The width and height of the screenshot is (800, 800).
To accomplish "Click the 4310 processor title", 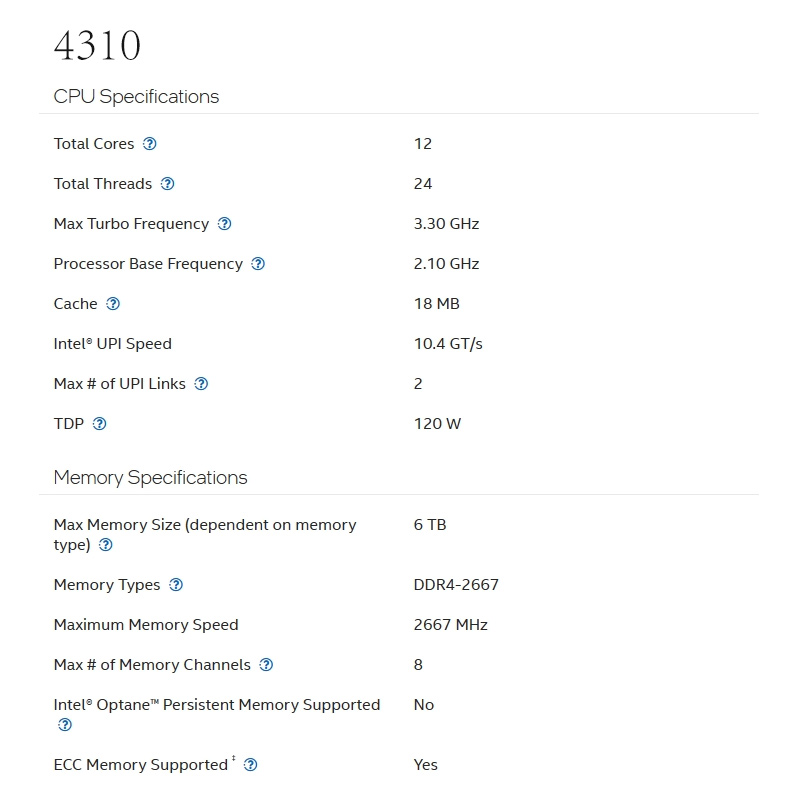I will pos(97,46).
